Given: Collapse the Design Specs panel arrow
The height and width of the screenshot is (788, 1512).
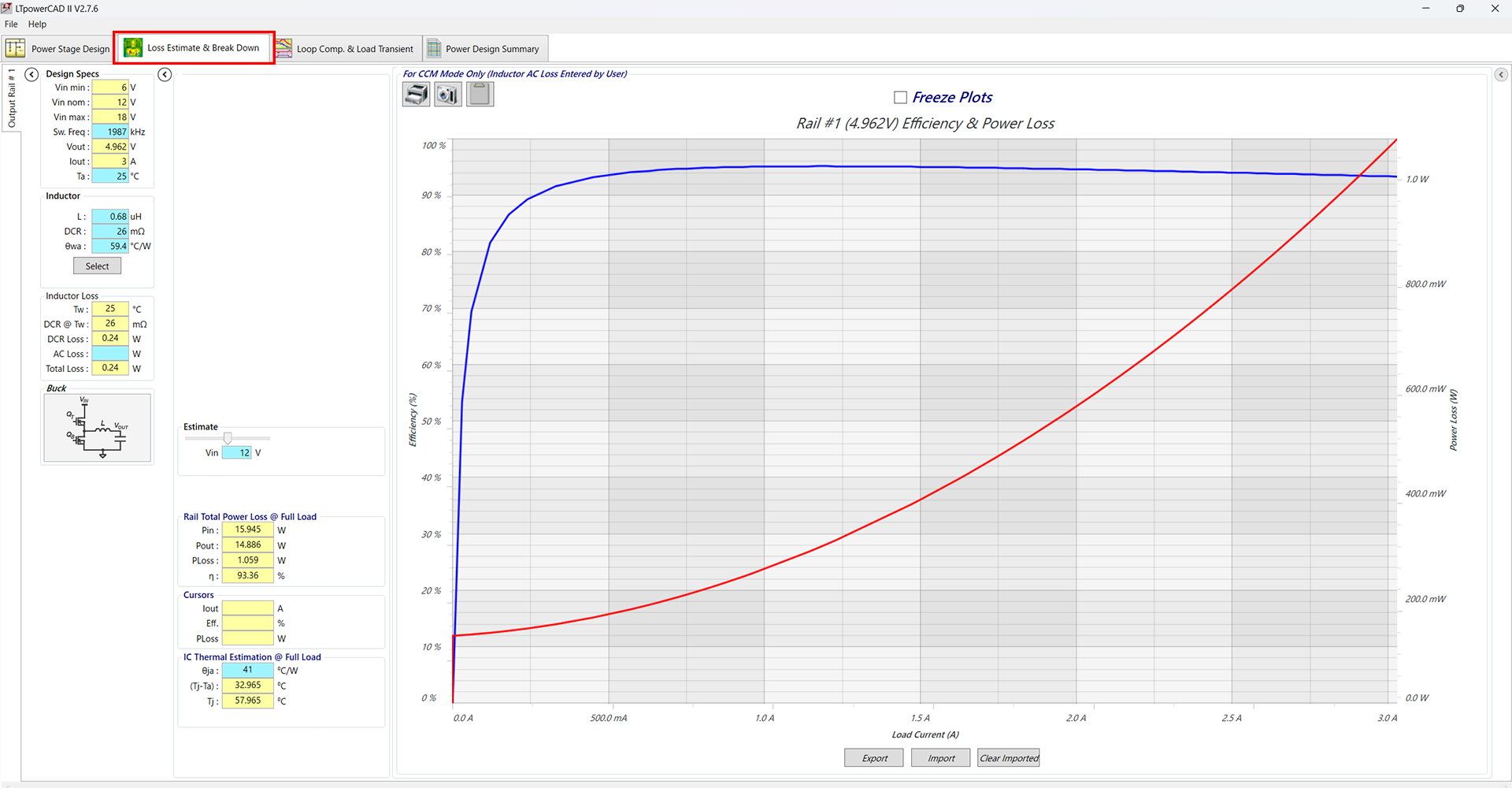Looking at the screenshot, I should (31, 74).
